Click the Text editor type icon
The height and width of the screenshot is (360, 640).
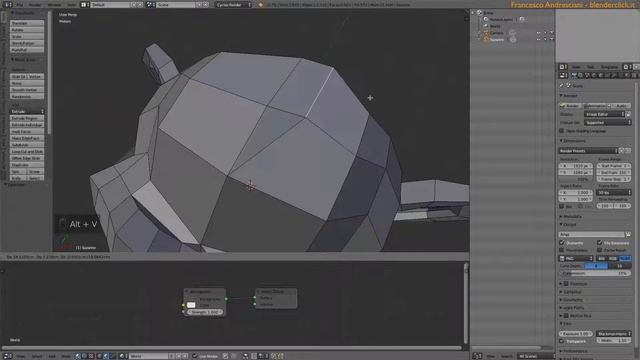(x=563, y=67)
